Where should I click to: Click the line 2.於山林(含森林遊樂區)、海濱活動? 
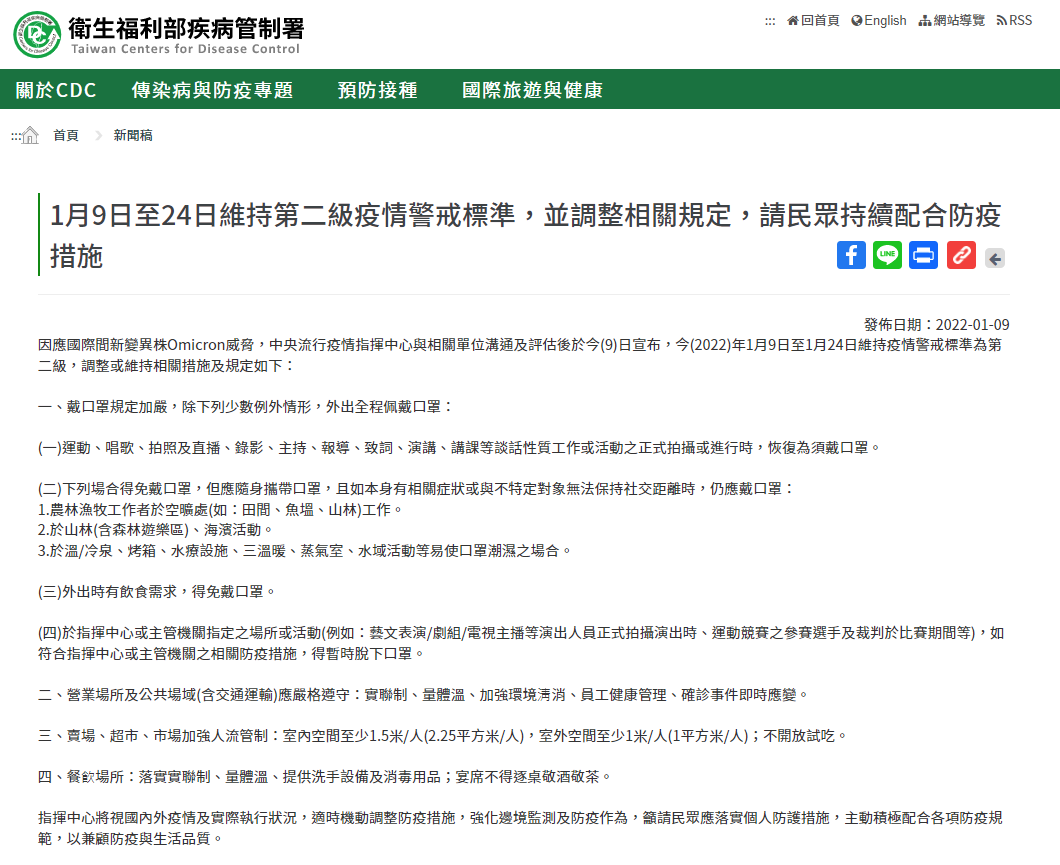click(x=155, y=530)
